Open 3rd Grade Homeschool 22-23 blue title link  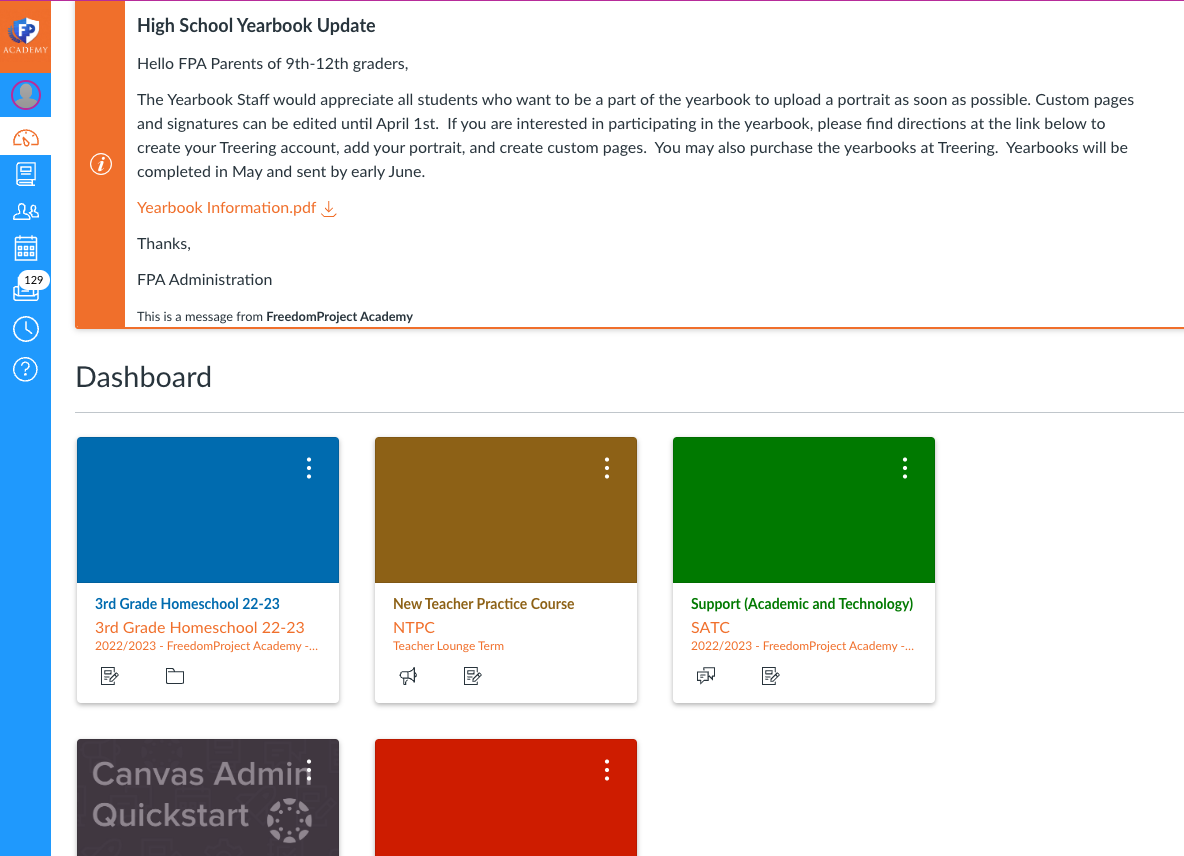coord(187,604)
